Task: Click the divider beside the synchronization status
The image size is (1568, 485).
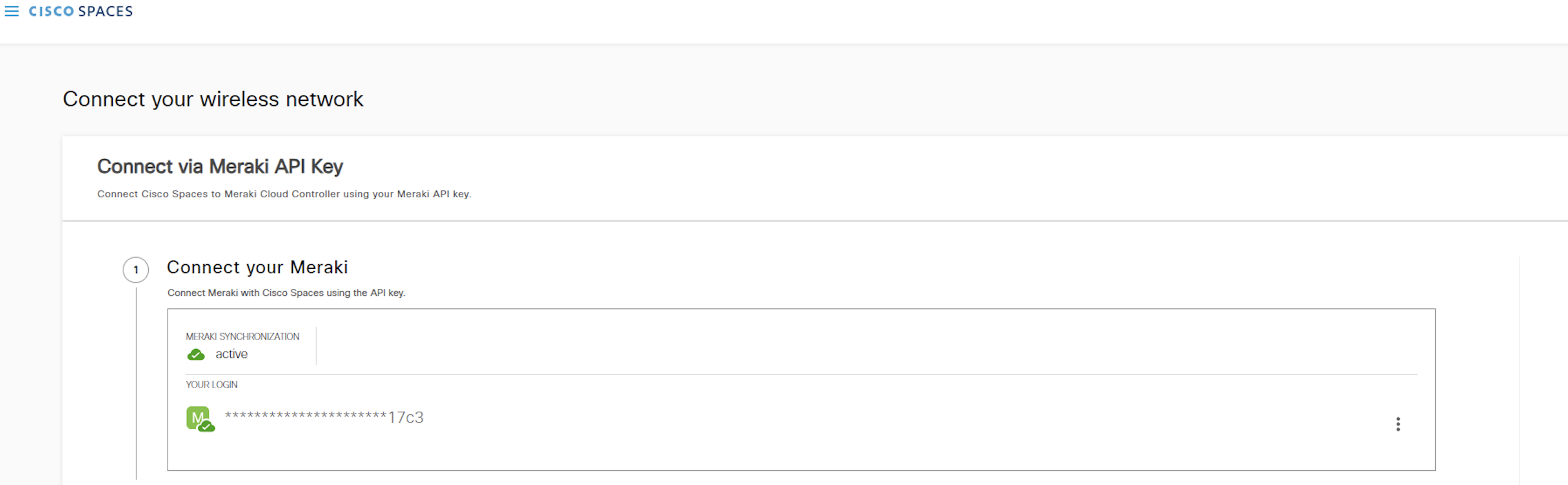Action: 316,346
